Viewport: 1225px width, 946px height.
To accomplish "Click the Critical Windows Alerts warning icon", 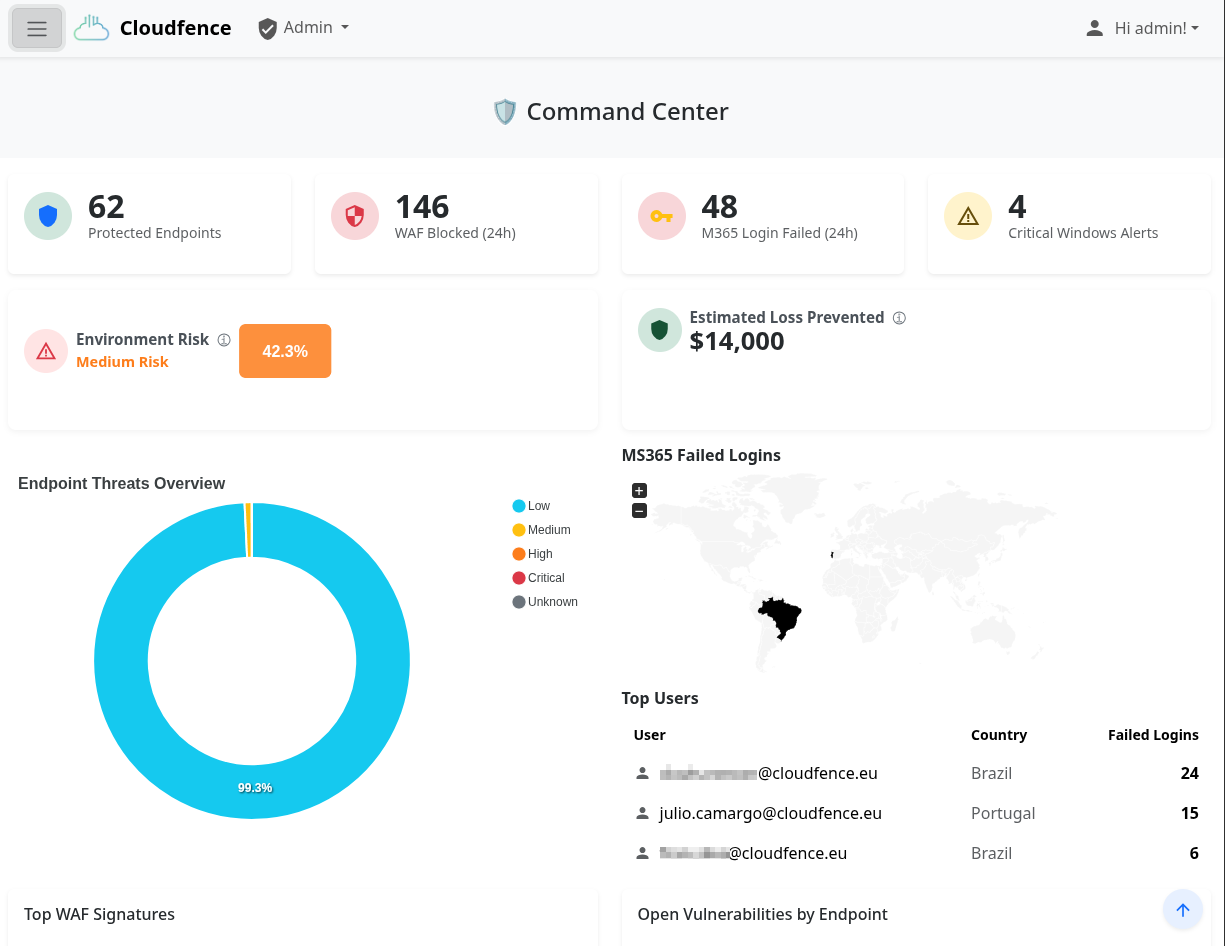I will coord(968,216).
